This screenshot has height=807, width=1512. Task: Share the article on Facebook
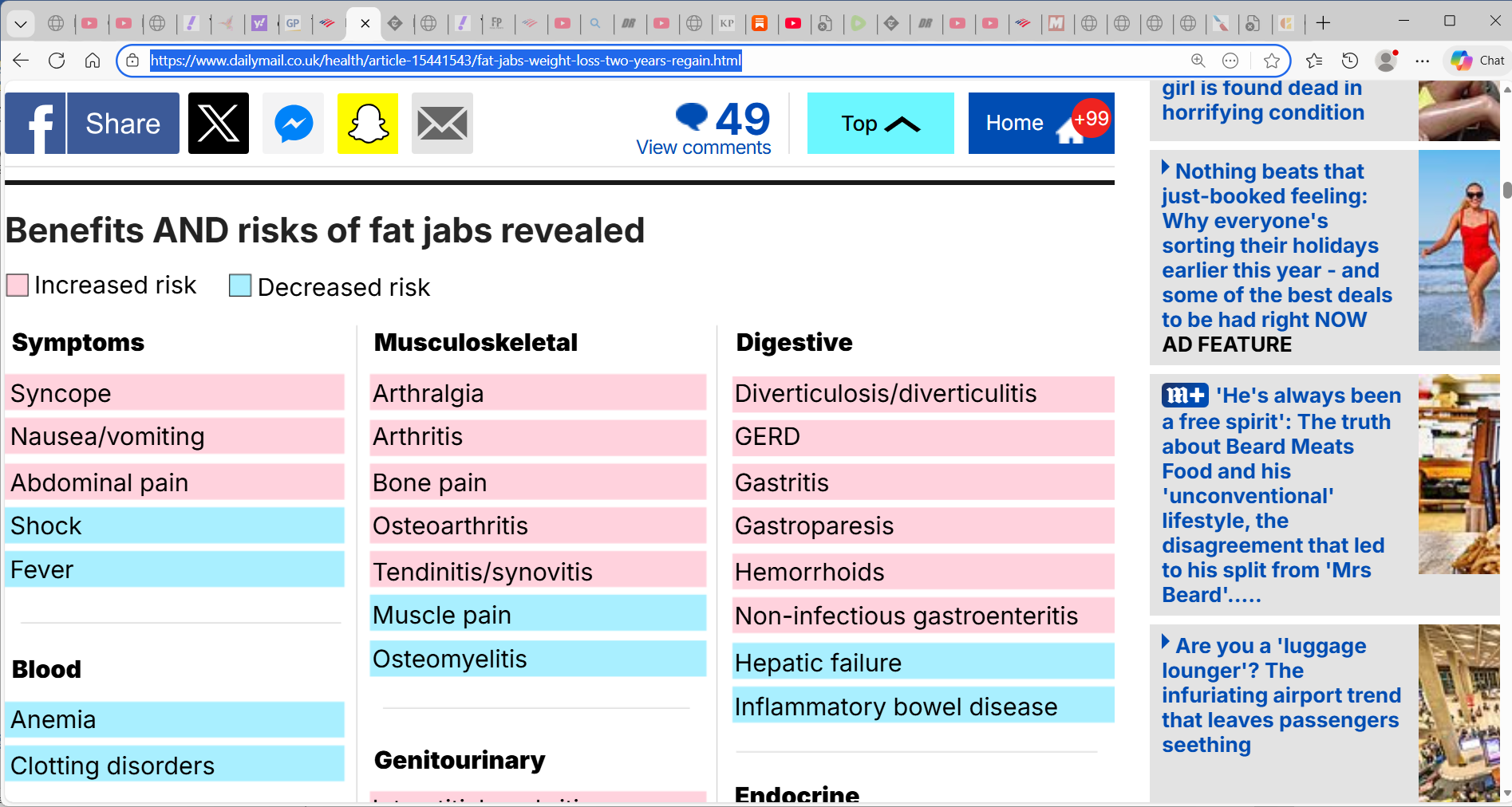click(x=91, y=123)
